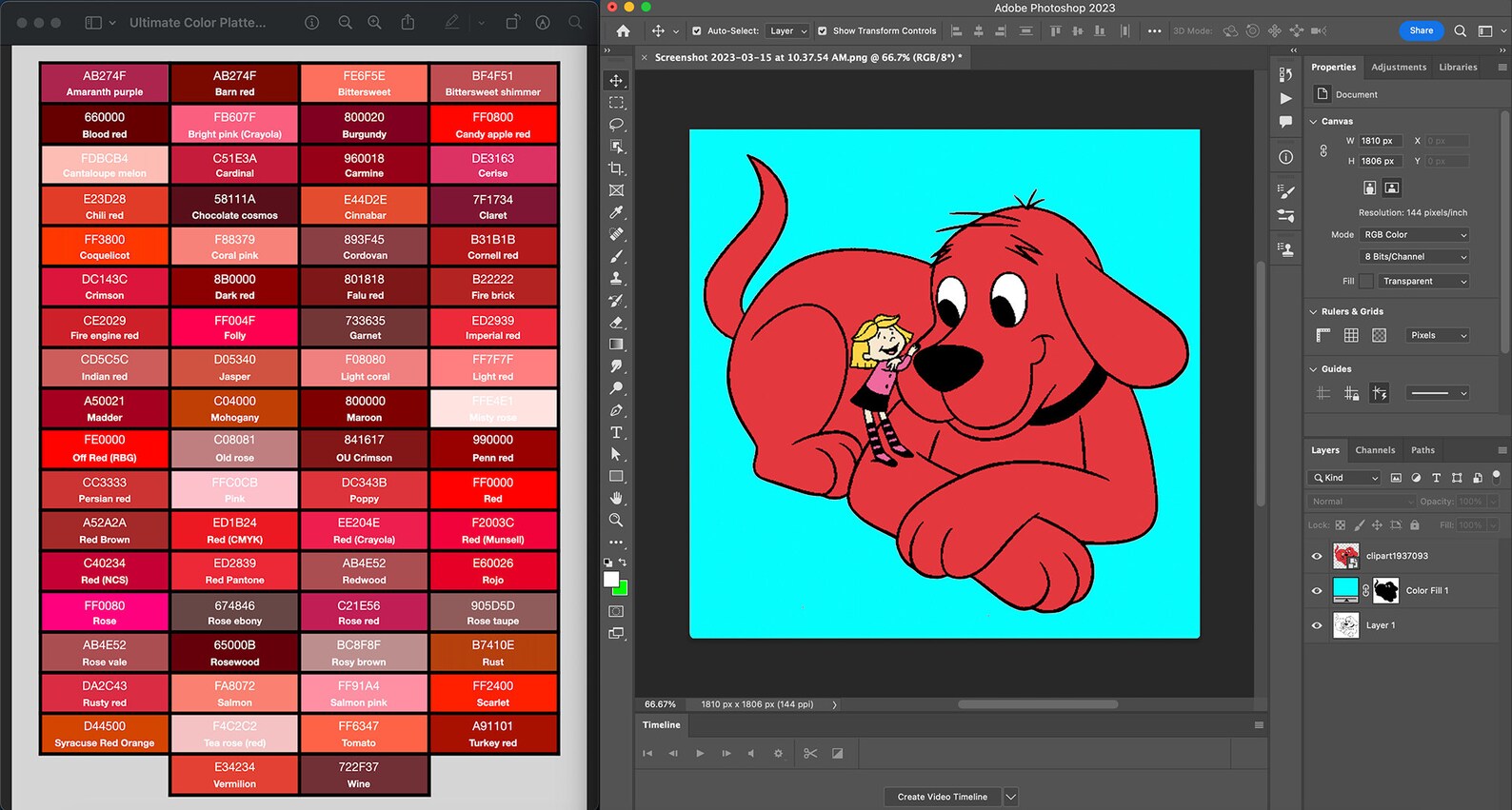
Task: Click the Photoshop Home icon
Action: tap(623, 31)
